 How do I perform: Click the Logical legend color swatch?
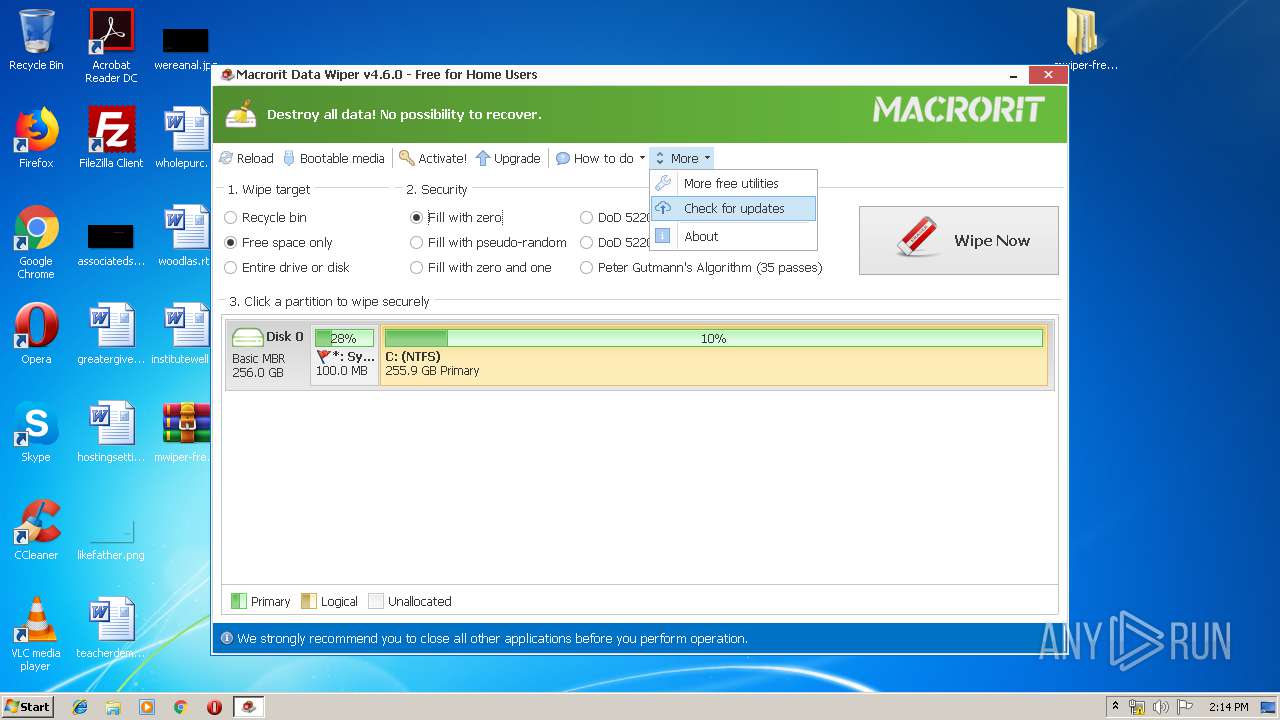tap(308, 601)
